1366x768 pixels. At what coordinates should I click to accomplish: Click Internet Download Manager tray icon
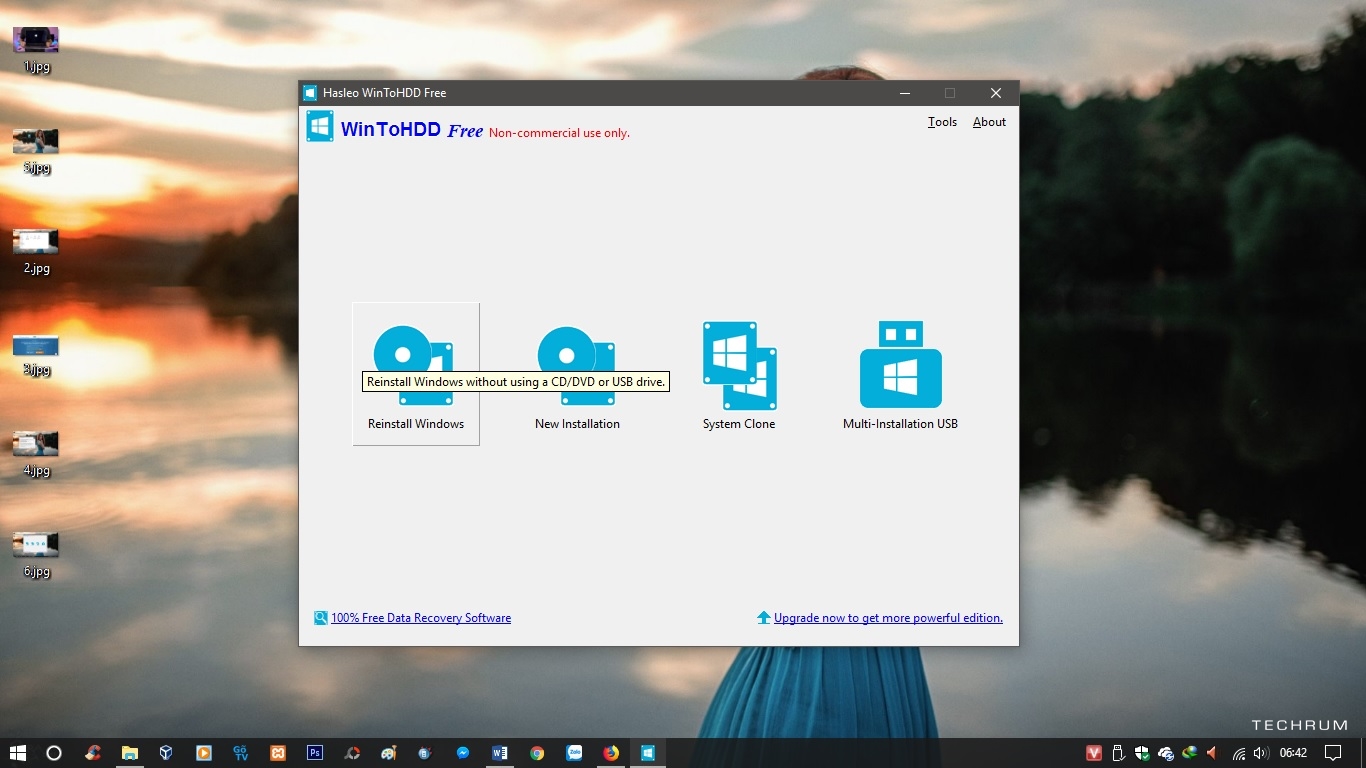click(x=1189, y=753)
